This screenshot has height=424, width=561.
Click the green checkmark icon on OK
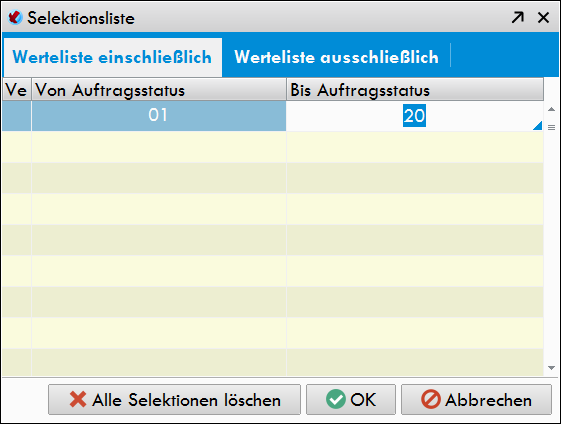(x=336, y=399)
